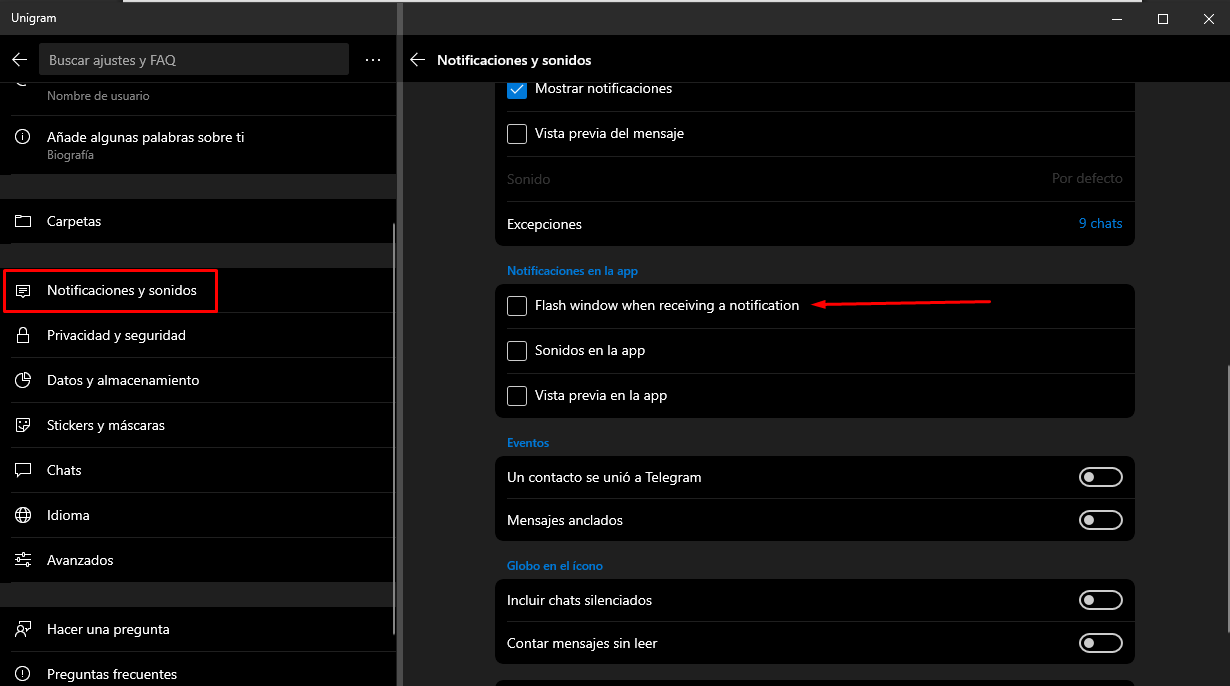Click the Carpetas folder icon
The width and height of the screenshot is (1230, 686).
(23, 221)
